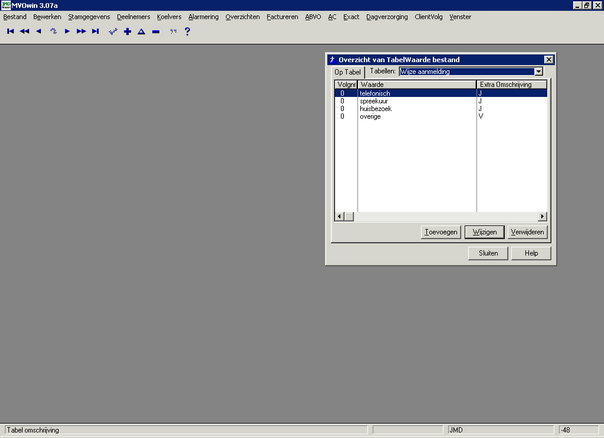604x438 pixels.
Task: Restore down the MVOwin main window
Action: [586, 5]
